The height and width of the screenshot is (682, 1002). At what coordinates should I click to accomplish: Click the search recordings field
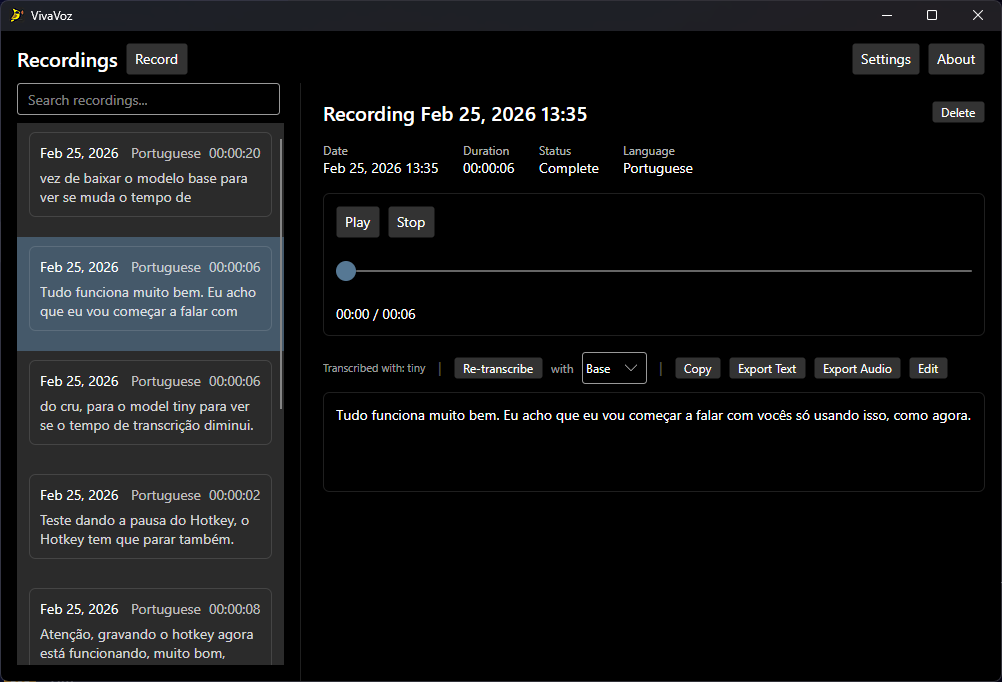148,99
